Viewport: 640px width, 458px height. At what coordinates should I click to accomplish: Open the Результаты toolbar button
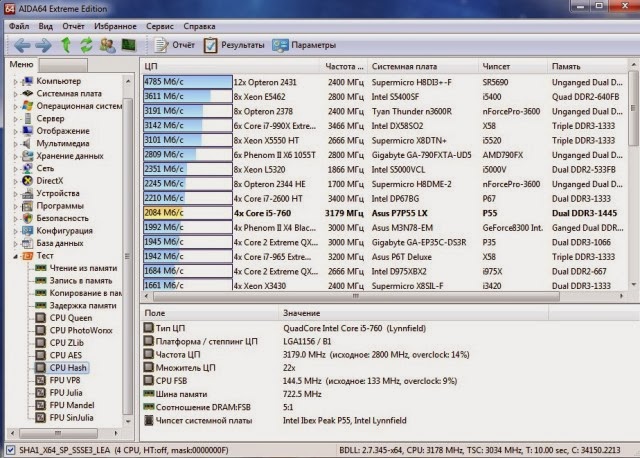pyautogui.click(x=233, y=45)
